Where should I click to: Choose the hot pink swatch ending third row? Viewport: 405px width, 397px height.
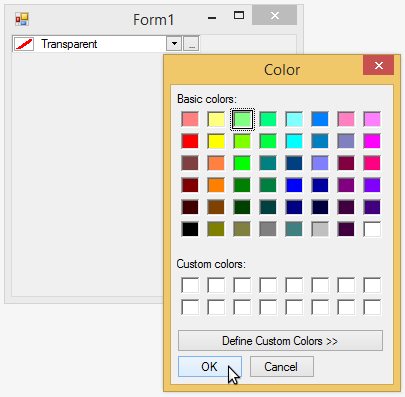[372, 163]
